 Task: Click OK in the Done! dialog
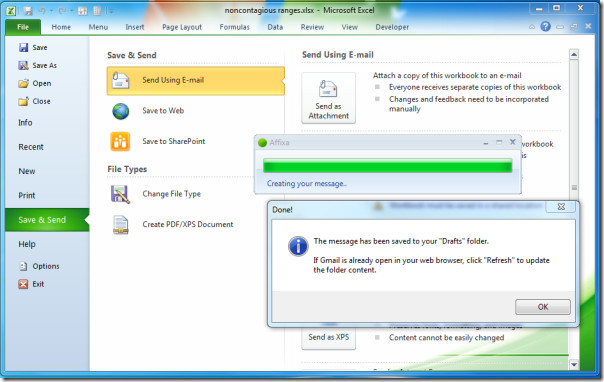[543, 307]
